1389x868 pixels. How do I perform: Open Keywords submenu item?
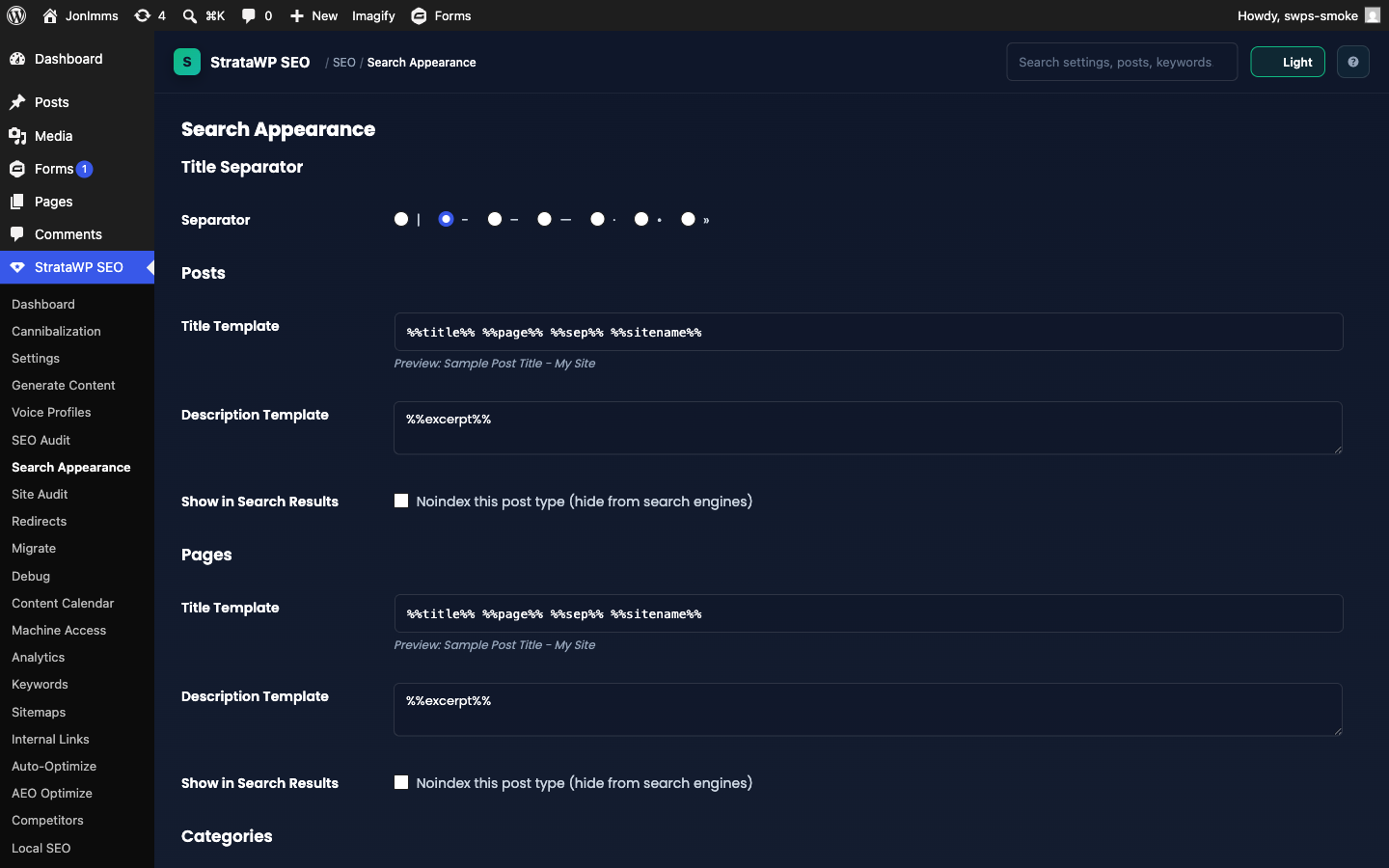[40, 684]
